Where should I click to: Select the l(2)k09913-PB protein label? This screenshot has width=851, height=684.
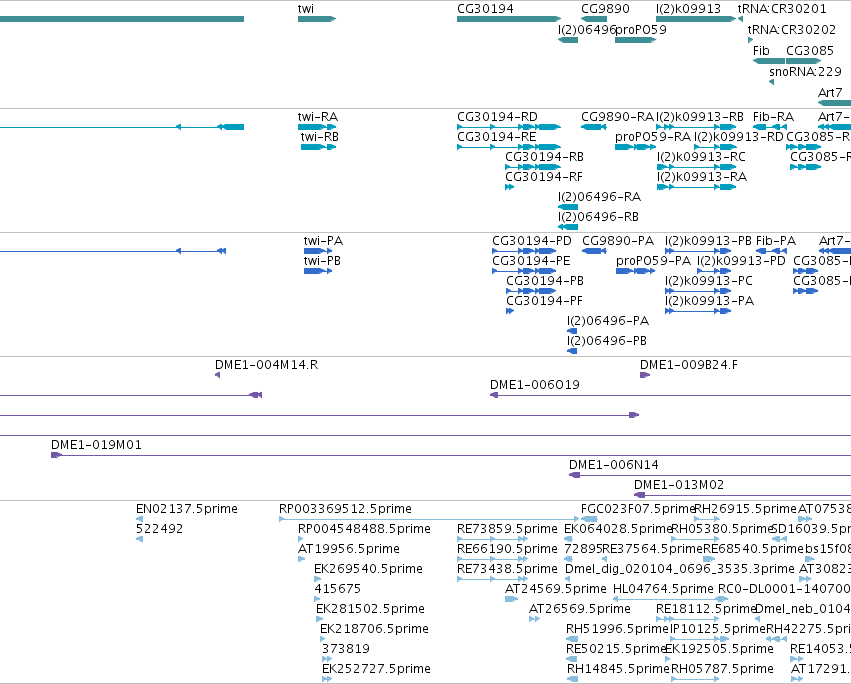point(708,240)
